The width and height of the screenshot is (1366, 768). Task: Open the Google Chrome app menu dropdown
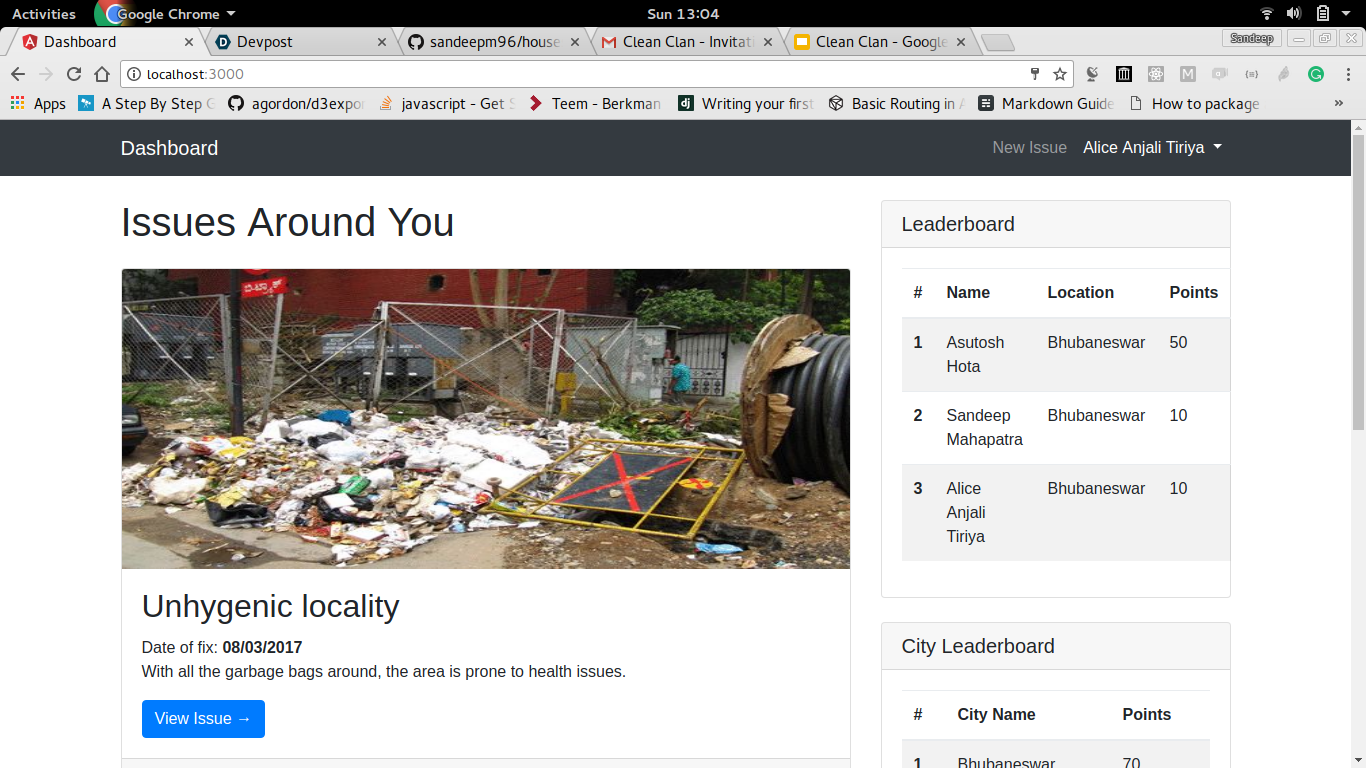click(170, 13)
